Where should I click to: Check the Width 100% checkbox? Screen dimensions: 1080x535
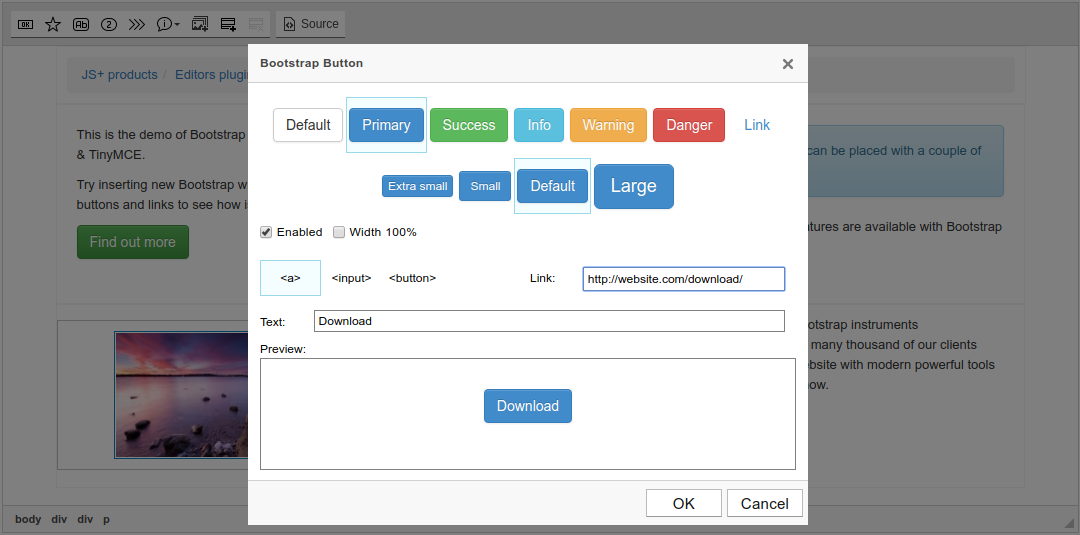(339, 232)
